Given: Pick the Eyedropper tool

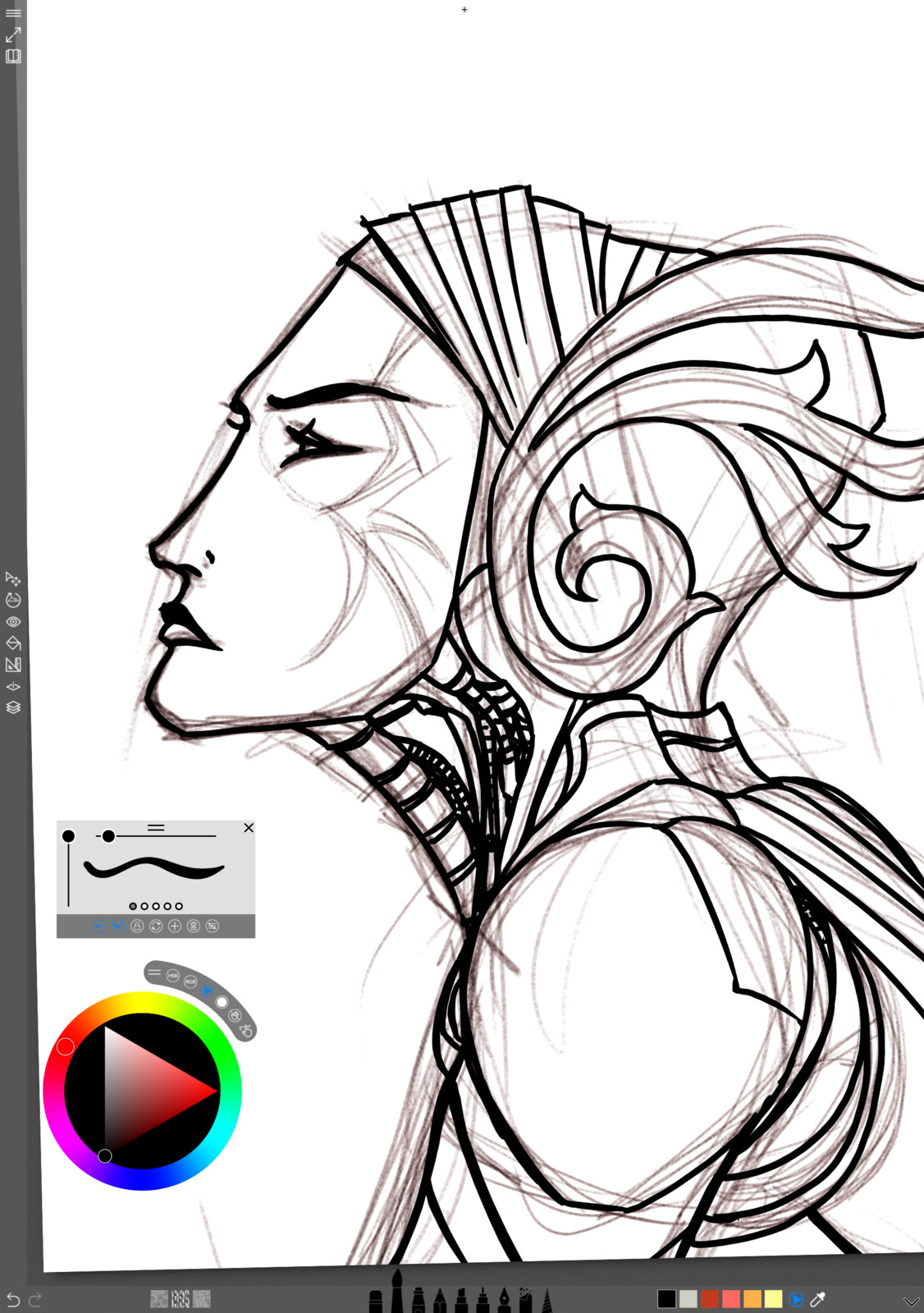Looking at the screenshot, I should (817, 1299).
